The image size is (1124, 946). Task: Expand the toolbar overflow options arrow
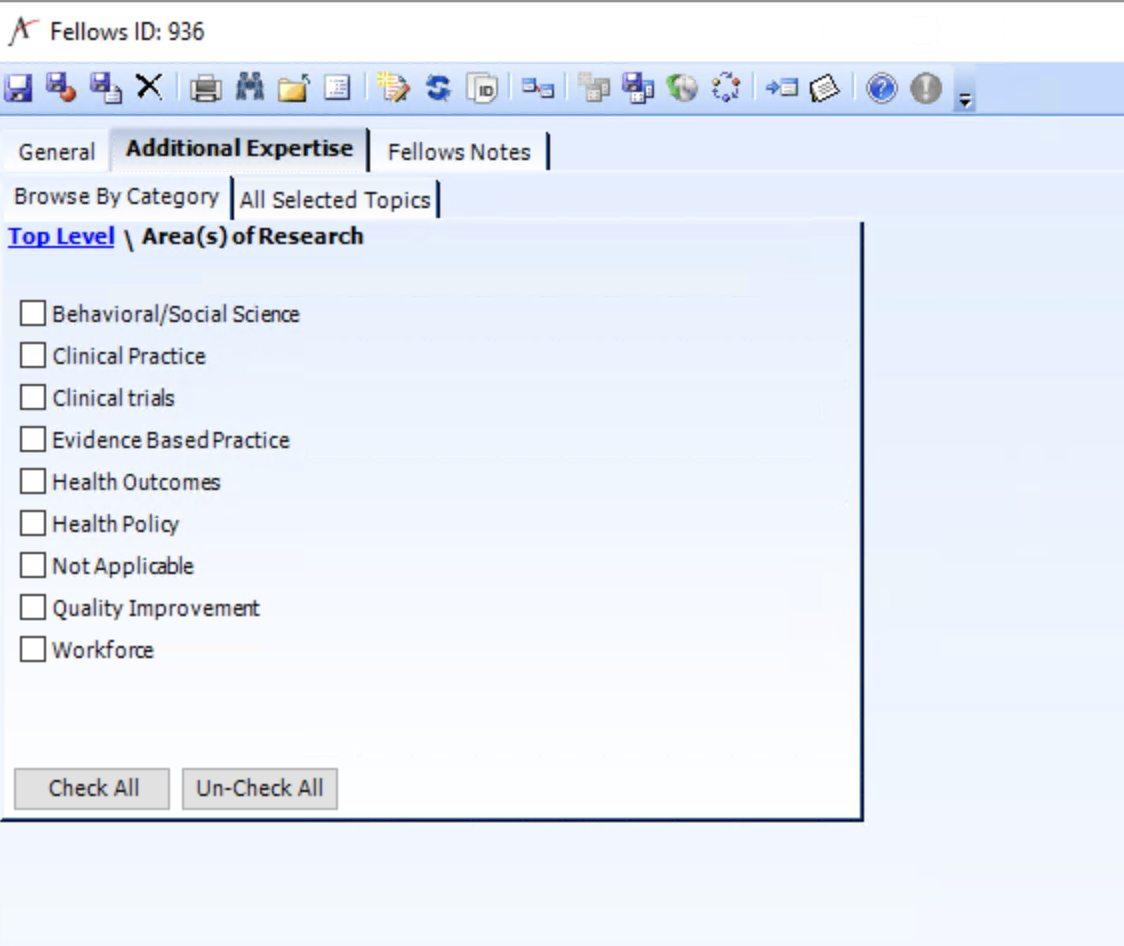tap(965, 99)
